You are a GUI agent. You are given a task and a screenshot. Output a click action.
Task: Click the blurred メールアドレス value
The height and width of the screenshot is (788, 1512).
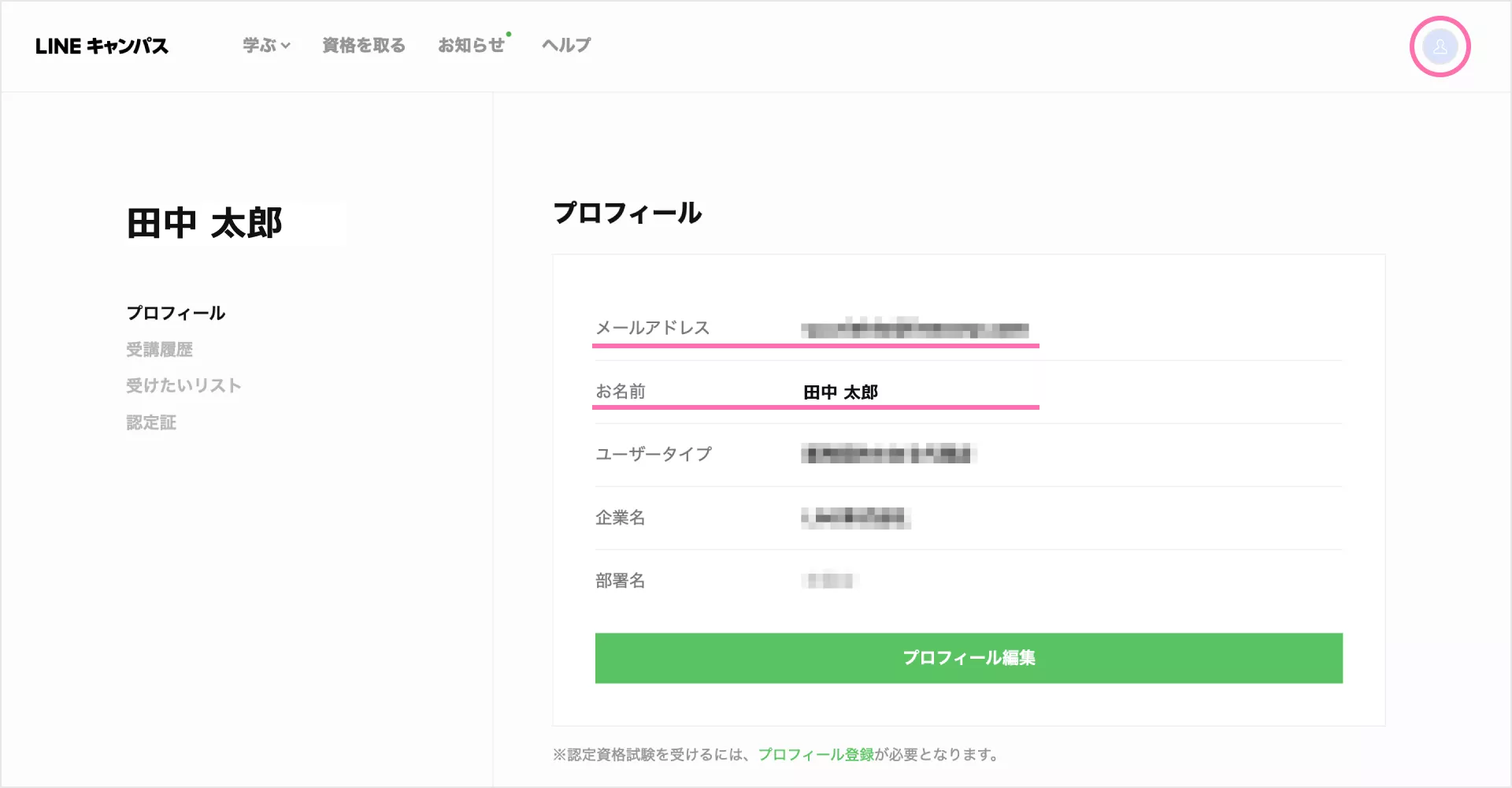coord(915,329)
